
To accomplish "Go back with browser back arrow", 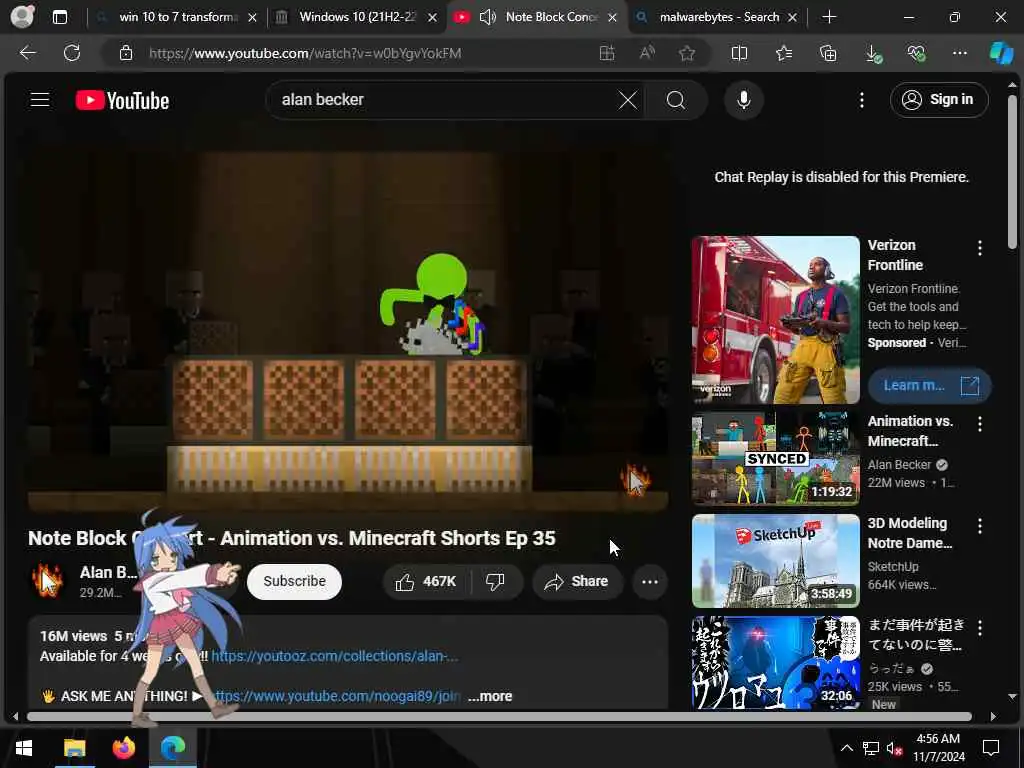I will click(x=27, y=53).
